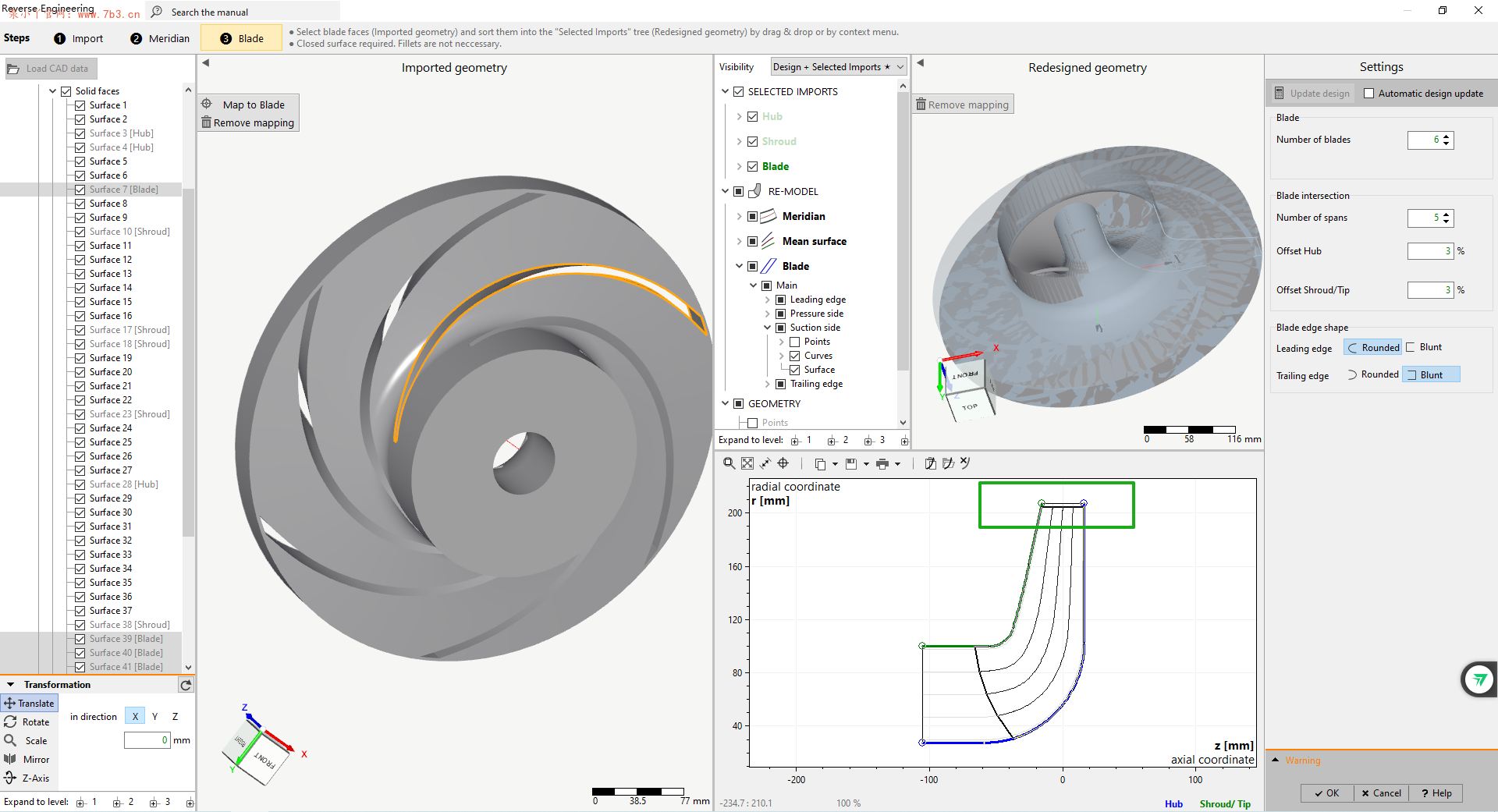Click load curve from file icon
This screenshot has height=812, width=1498.
948,463
